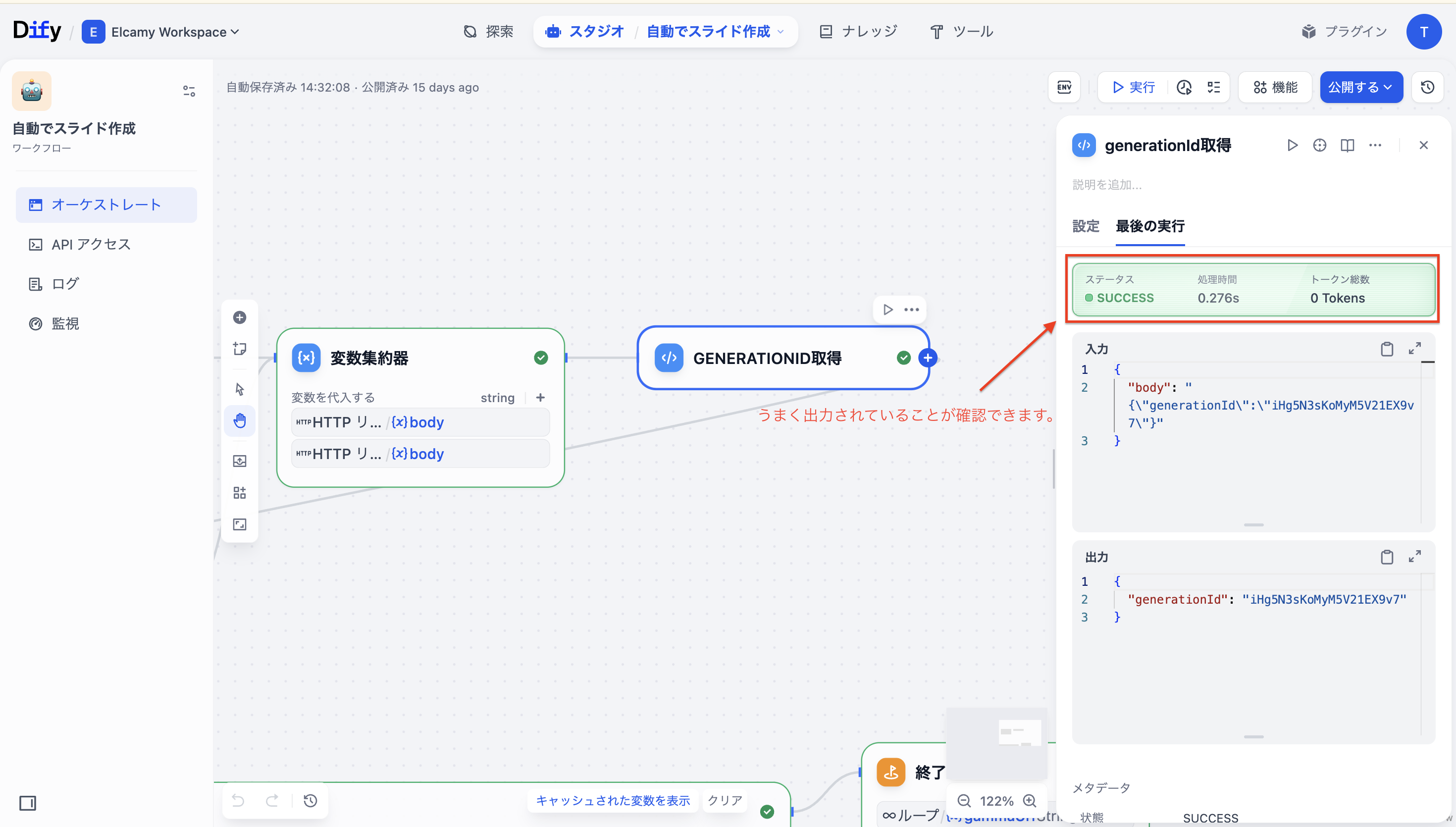Expand the 入力 input code viewer
The width and height of the screenshot is (1456, 827).
(1414, 348)
